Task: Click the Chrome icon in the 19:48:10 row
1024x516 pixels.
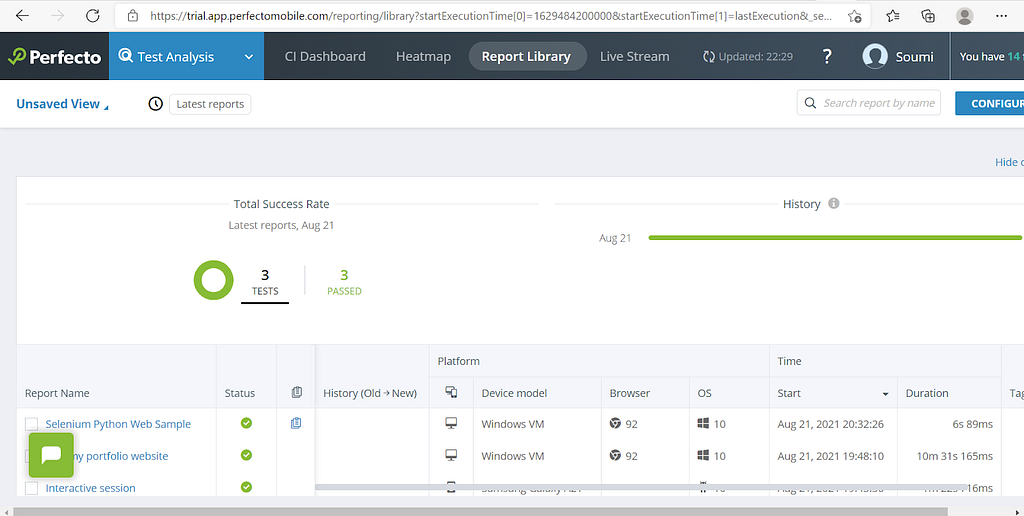Action: (x=615, y=455)
